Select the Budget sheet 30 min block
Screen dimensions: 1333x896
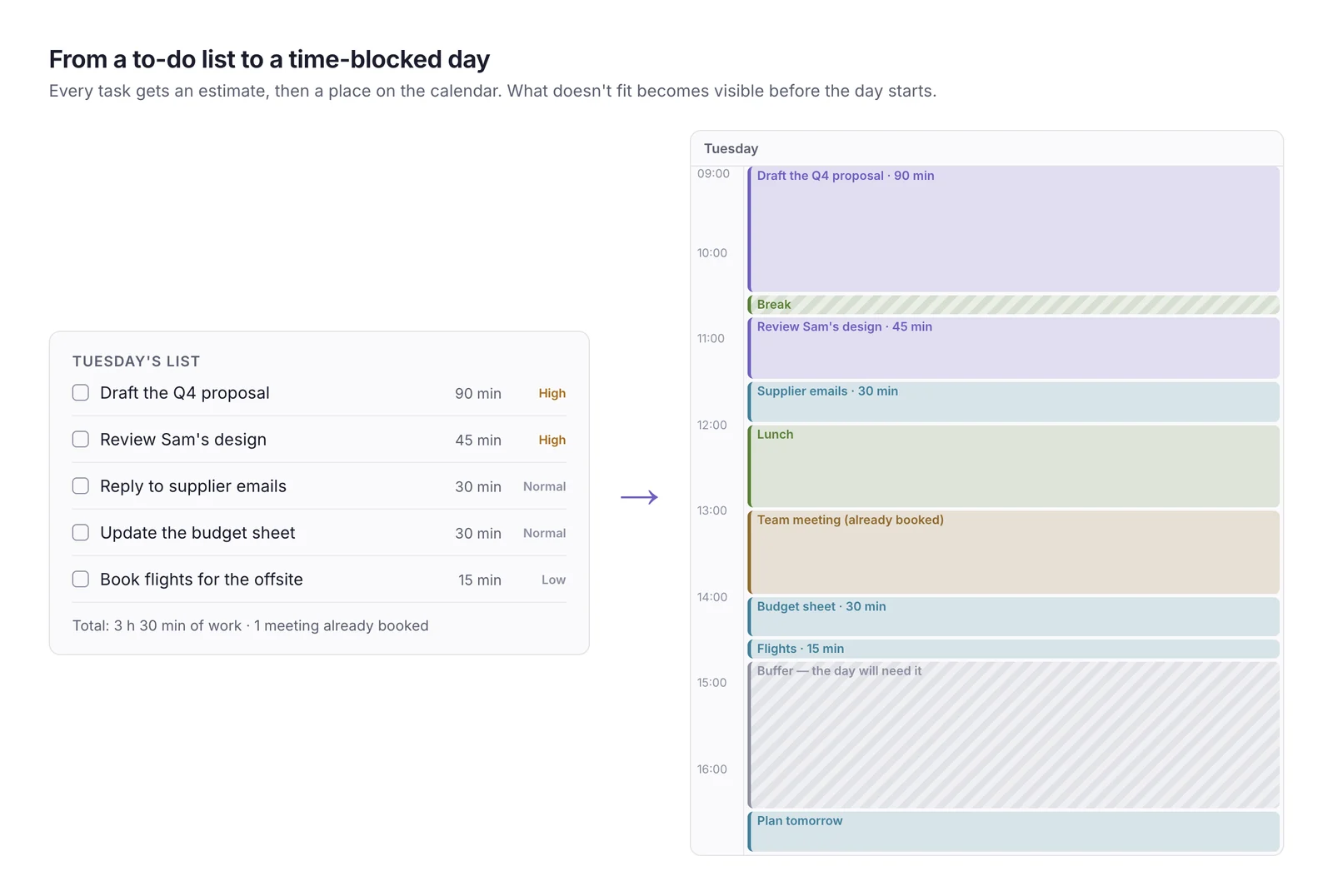[x=1013, y=617]
